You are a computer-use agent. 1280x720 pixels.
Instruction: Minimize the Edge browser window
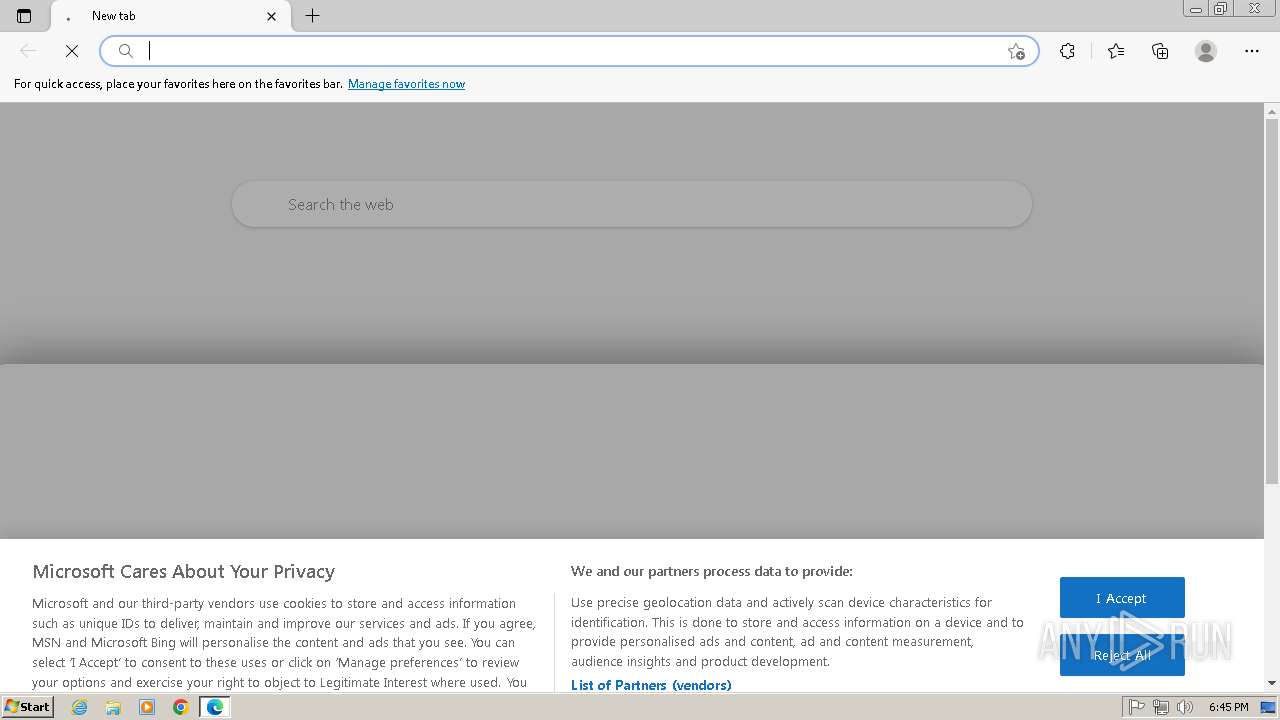(1196, 9)
